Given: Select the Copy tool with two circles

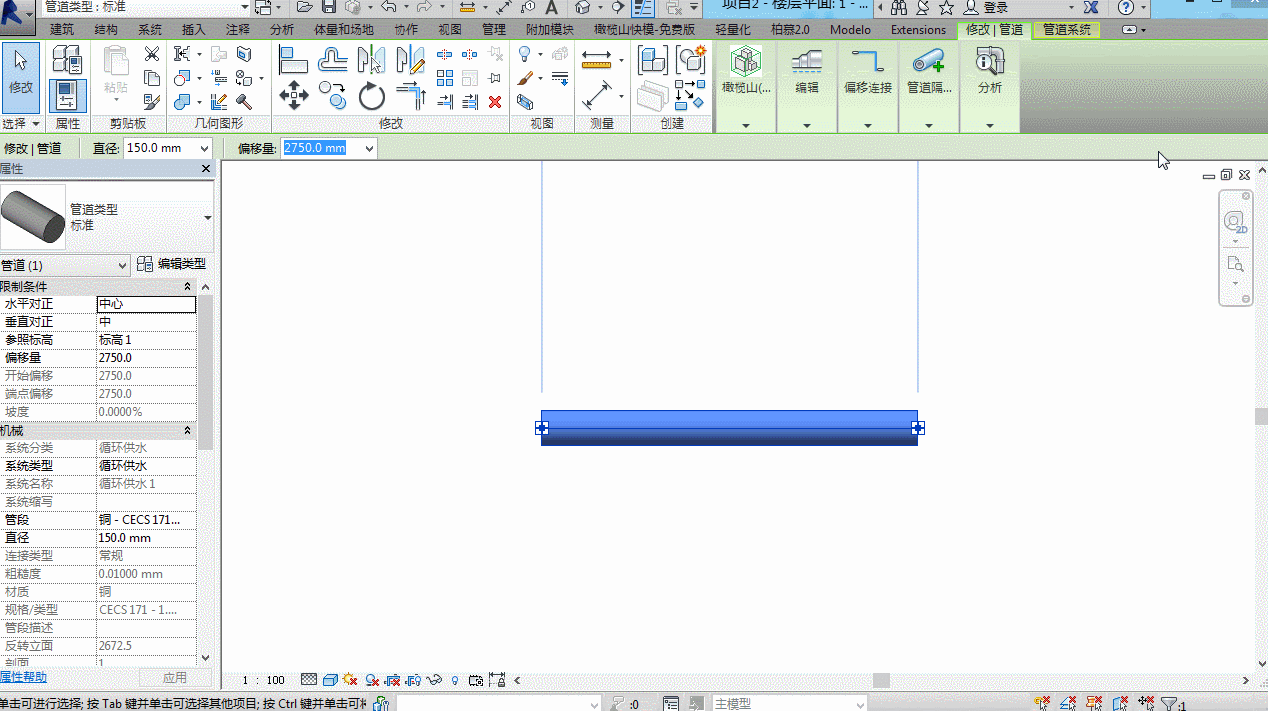Looking at the screenshot, I should coord(333,96).
